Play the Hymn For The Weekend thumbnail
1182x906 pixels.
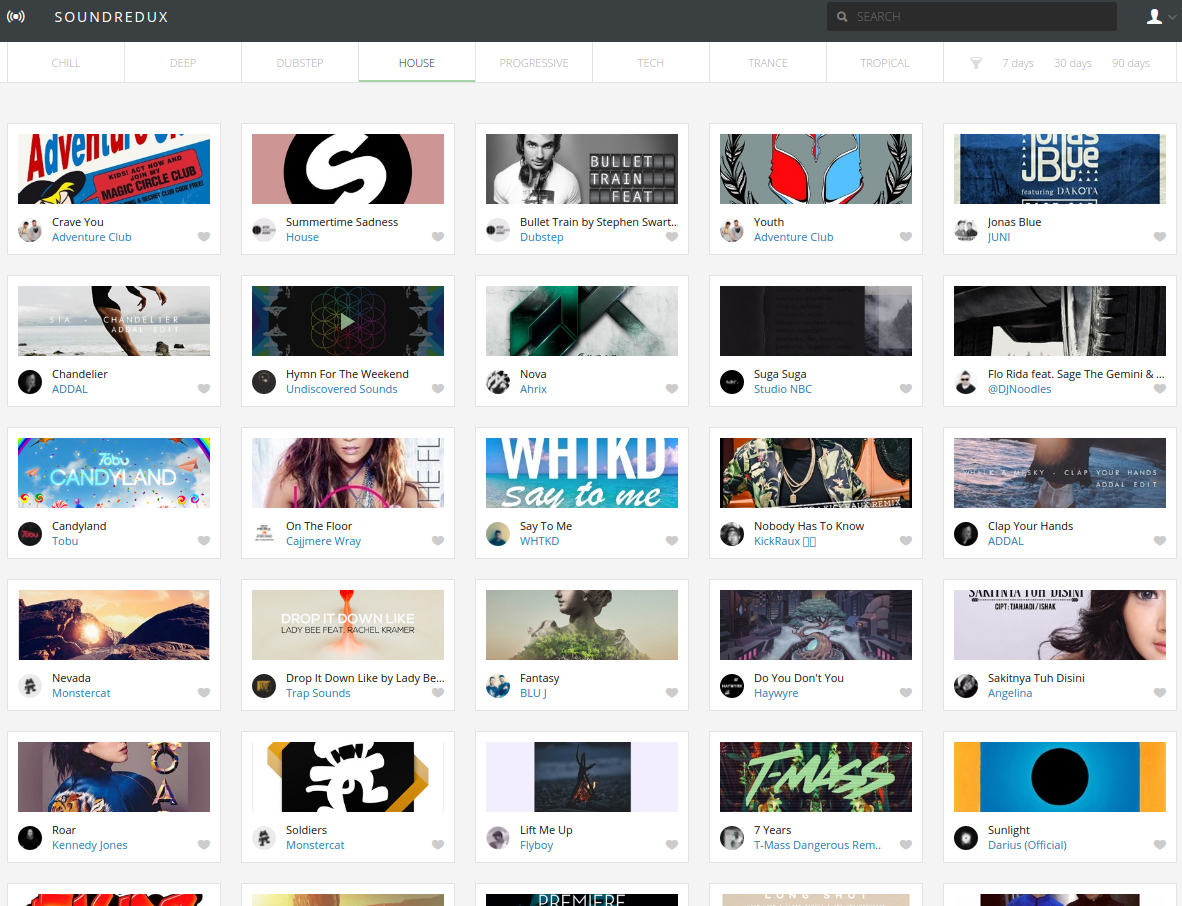[348, 321]
